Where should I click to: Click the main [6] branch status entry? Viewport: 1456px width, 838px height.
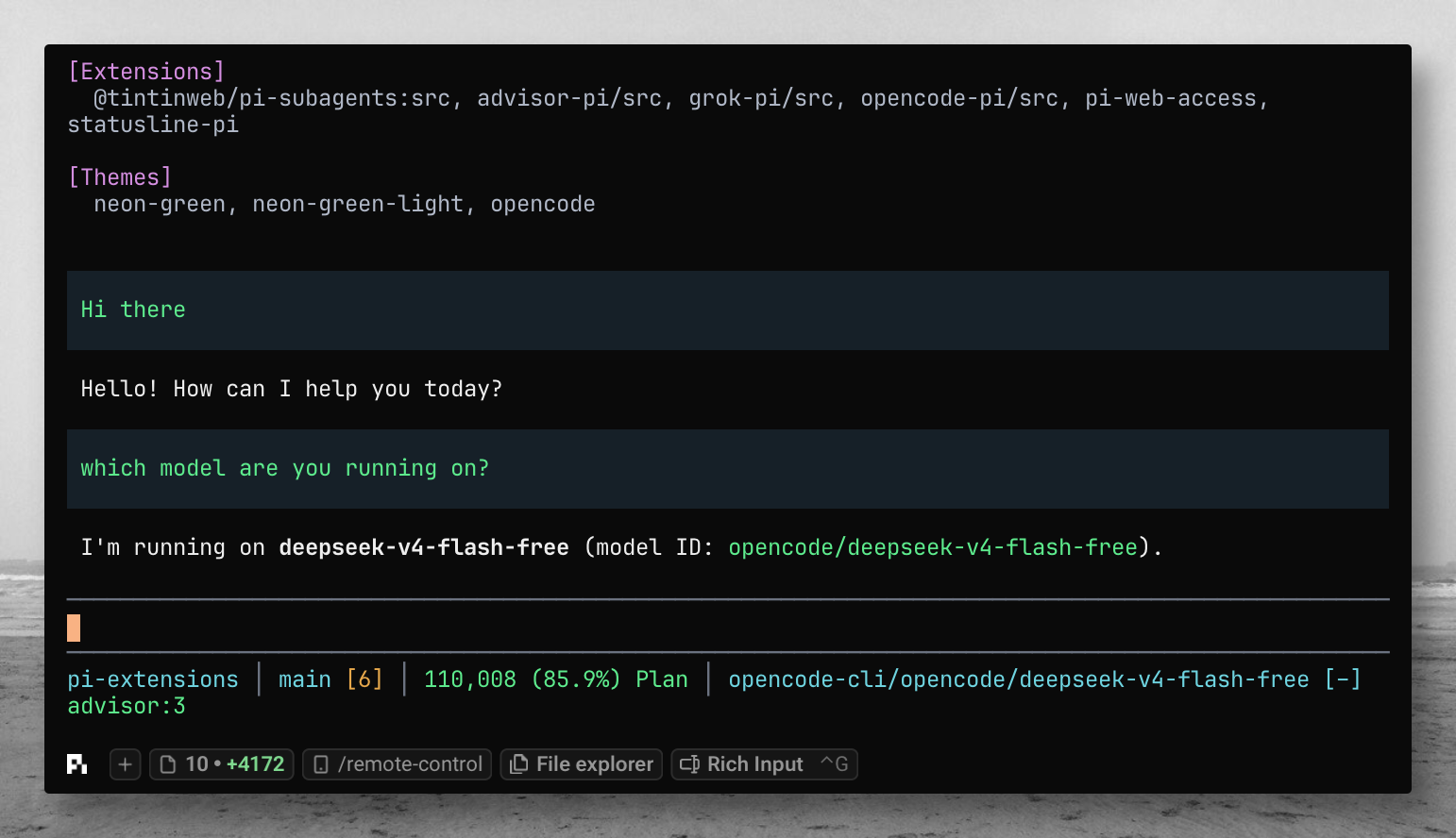click(x=330, y=679)
